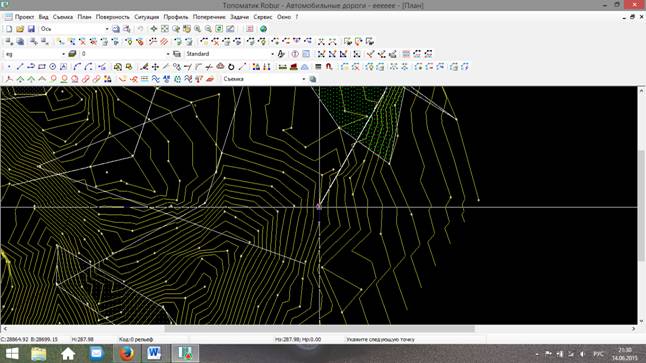Click the zoom in magnifier icon

point(198,29)
